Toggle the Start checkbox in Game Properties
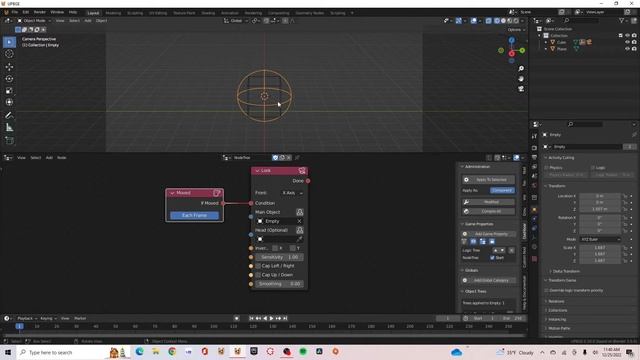 492,258
